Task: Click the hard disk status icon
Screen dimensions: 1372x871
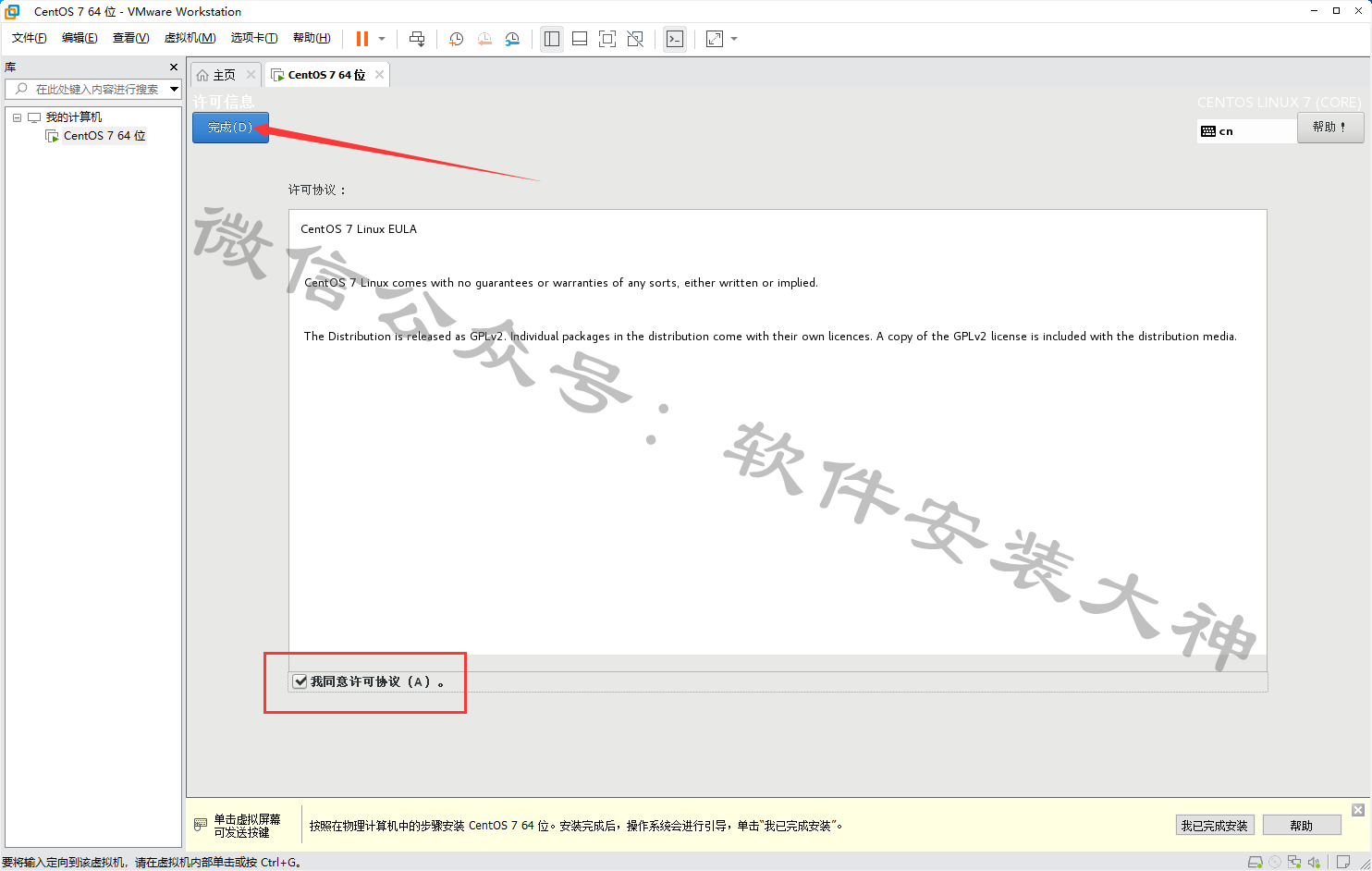Action: point(1255,862)
